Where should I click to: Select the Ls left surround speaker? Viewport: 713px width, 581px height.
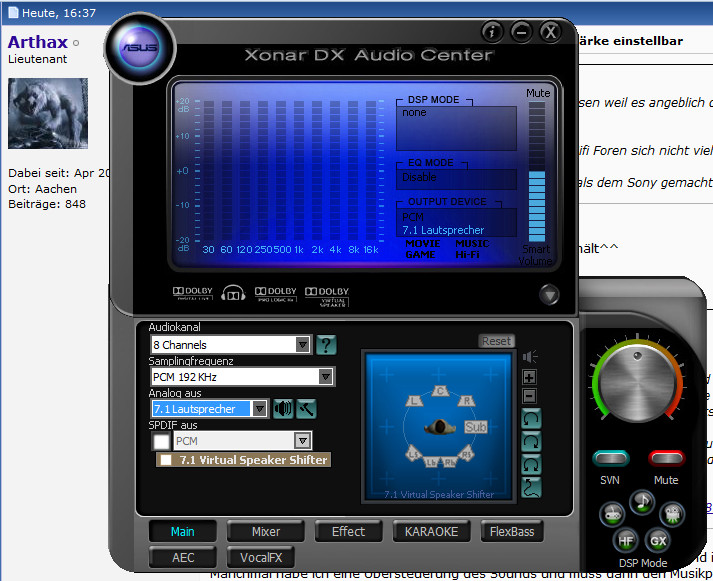click(x=413, y=453)
